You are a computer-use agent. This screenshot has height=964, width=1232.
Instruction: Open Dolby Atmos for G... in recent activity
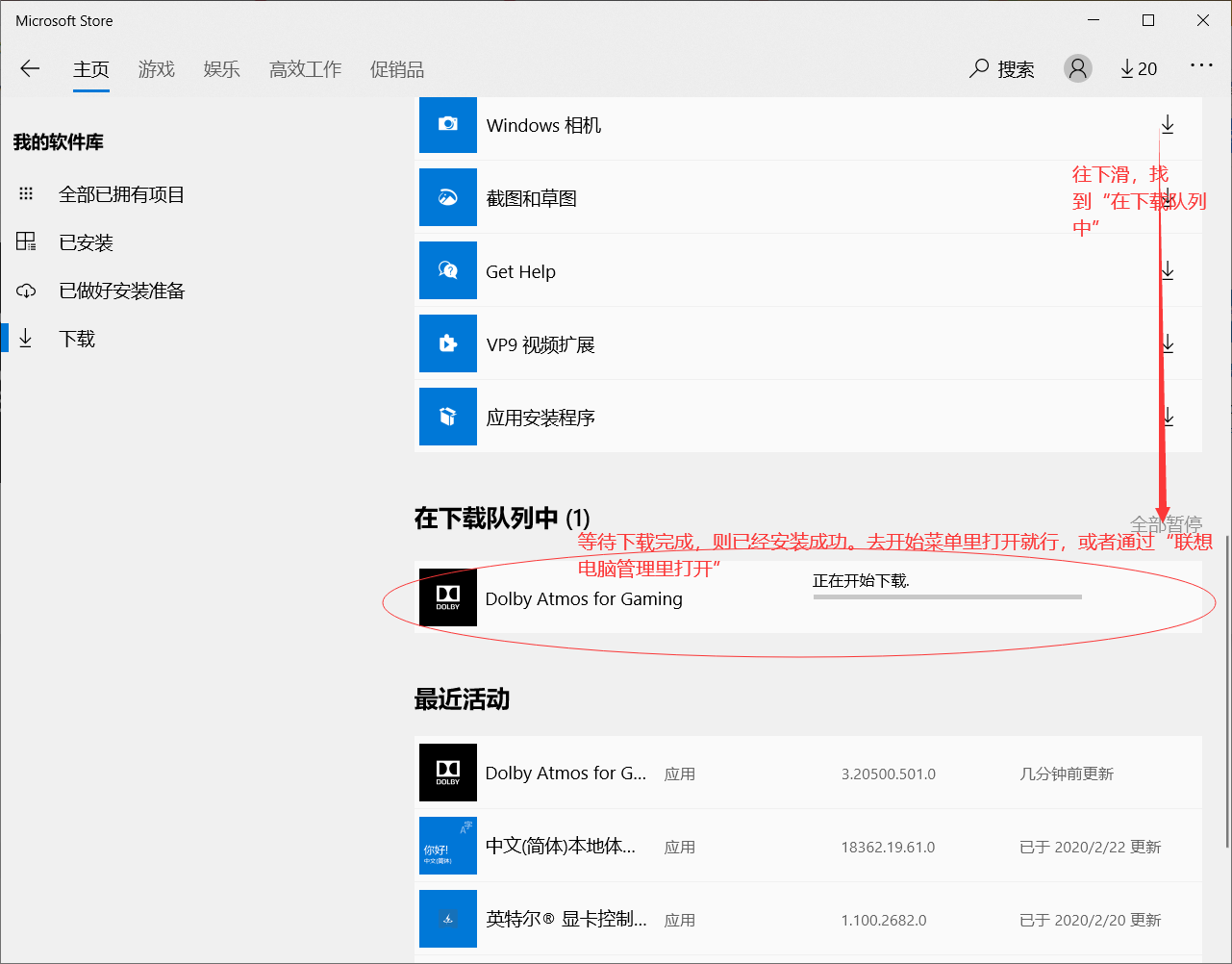[566, 773]
